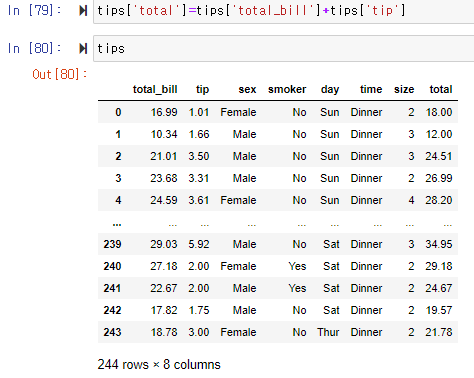Click row index label 4
The image size is (474, 378).
(x=118, y=200)
